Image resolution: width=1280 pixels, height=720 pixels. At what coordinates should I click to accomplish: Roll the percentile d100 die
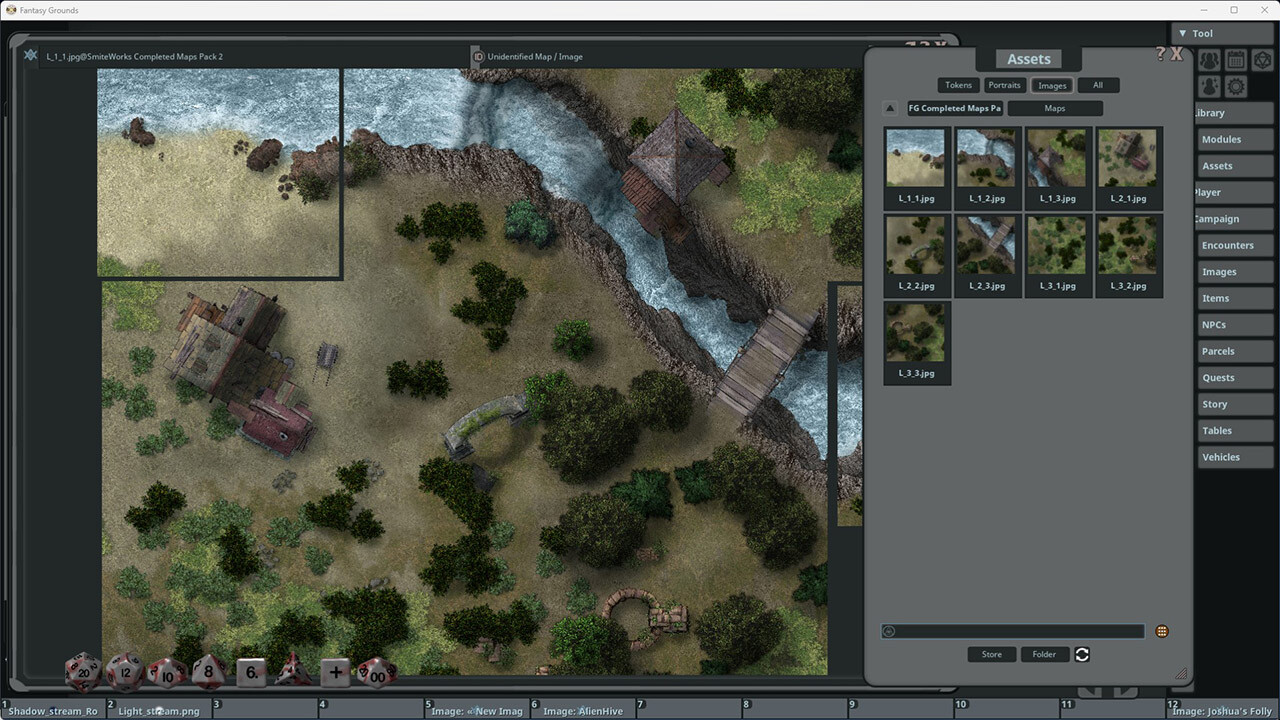pyautogui.click(x=378, y=674)
